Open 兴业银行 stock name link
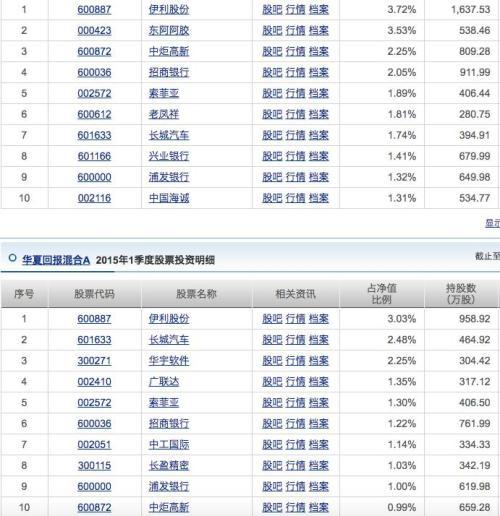Screen dimensions: 500x516 click(x=169, y=156)
